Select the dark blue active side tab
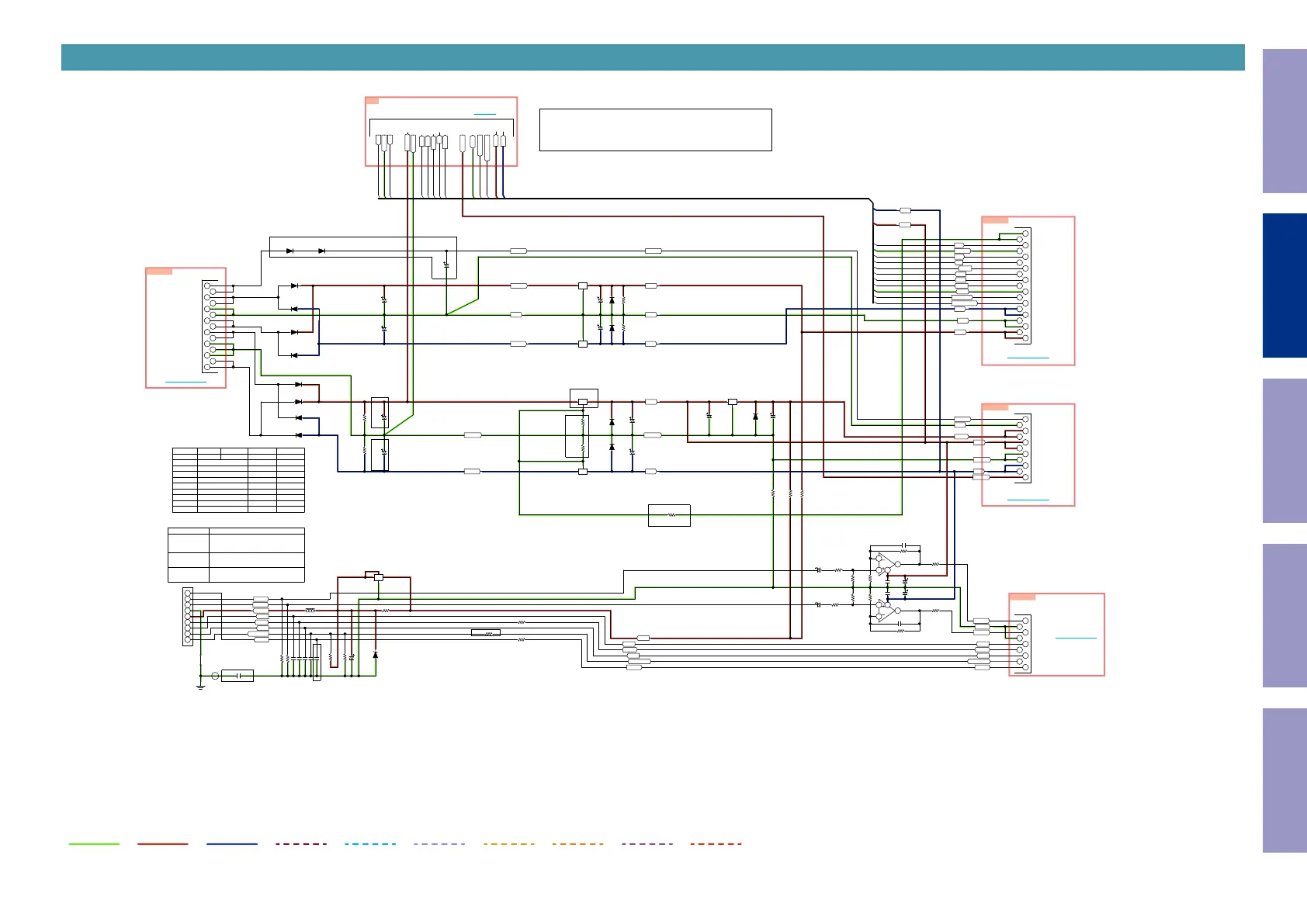 coord(1284,286)
